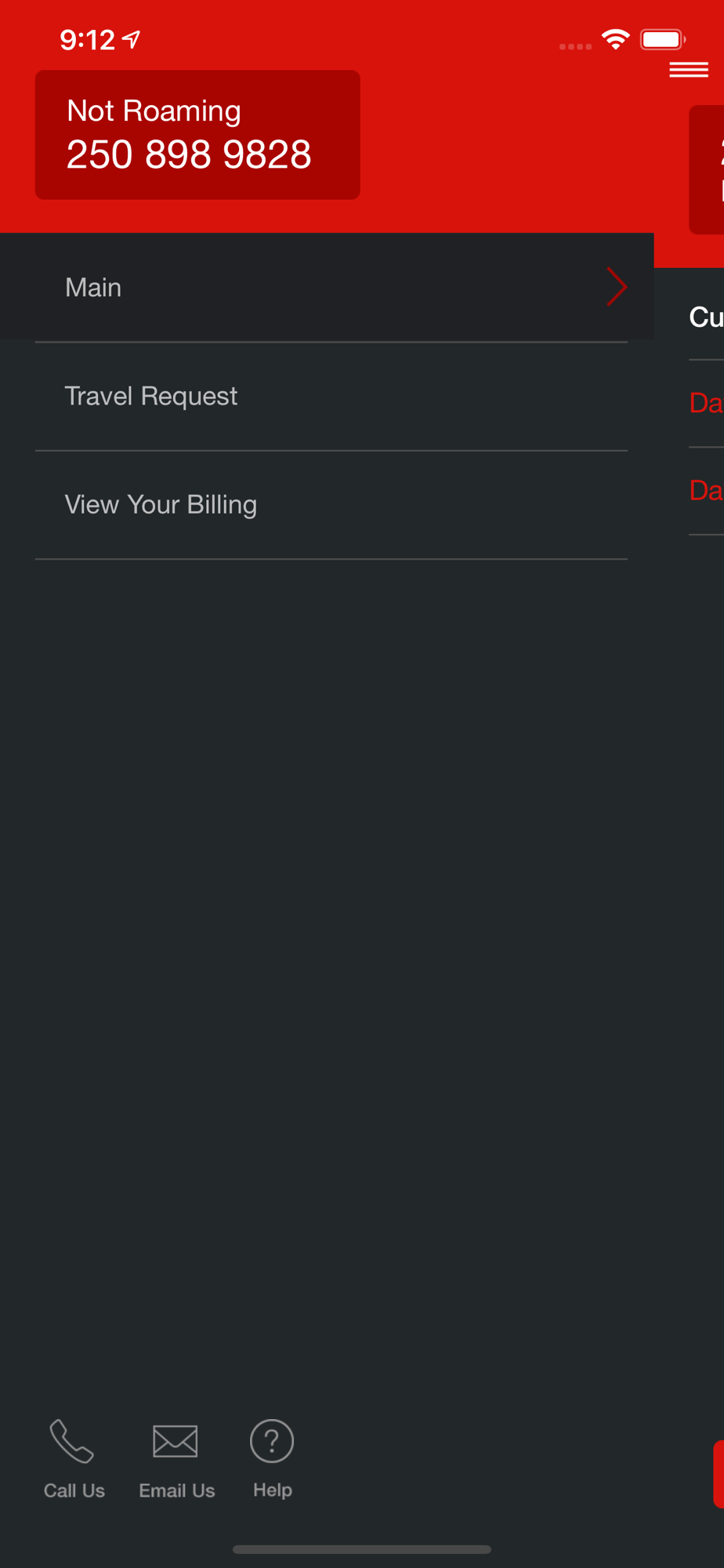Tap the location arrow beside the time
Image resolution: width=724 pixels, height=1568 pixels.
point(132,39)
